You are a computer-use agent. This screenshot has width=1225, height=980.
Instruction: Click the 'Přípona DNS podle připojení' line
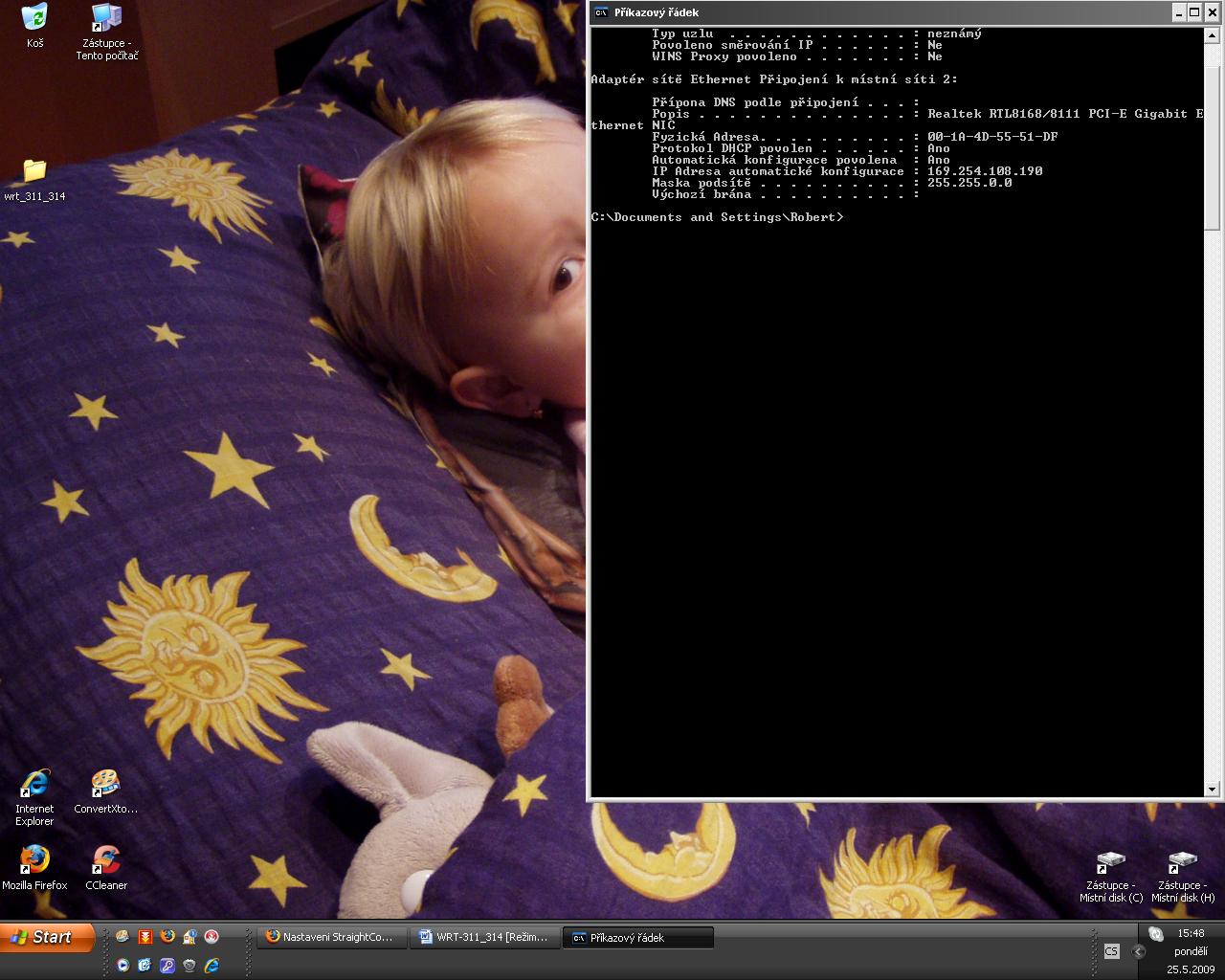(x=786, y=102)
